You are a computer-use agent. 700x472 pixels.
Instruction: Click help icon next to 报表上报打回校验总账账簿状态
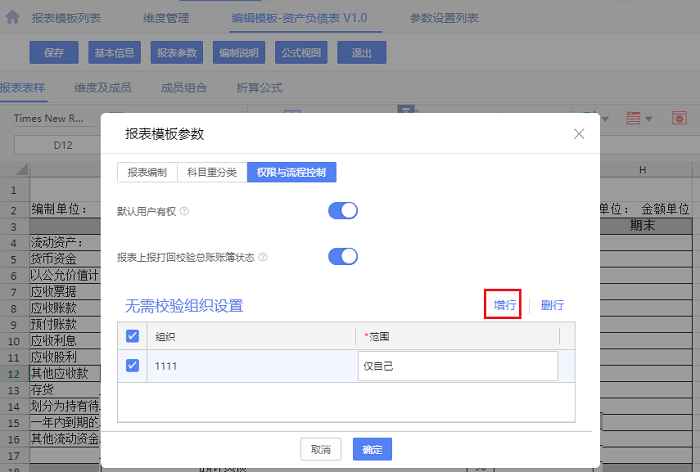pyautogui.click(x=263, y=257)
